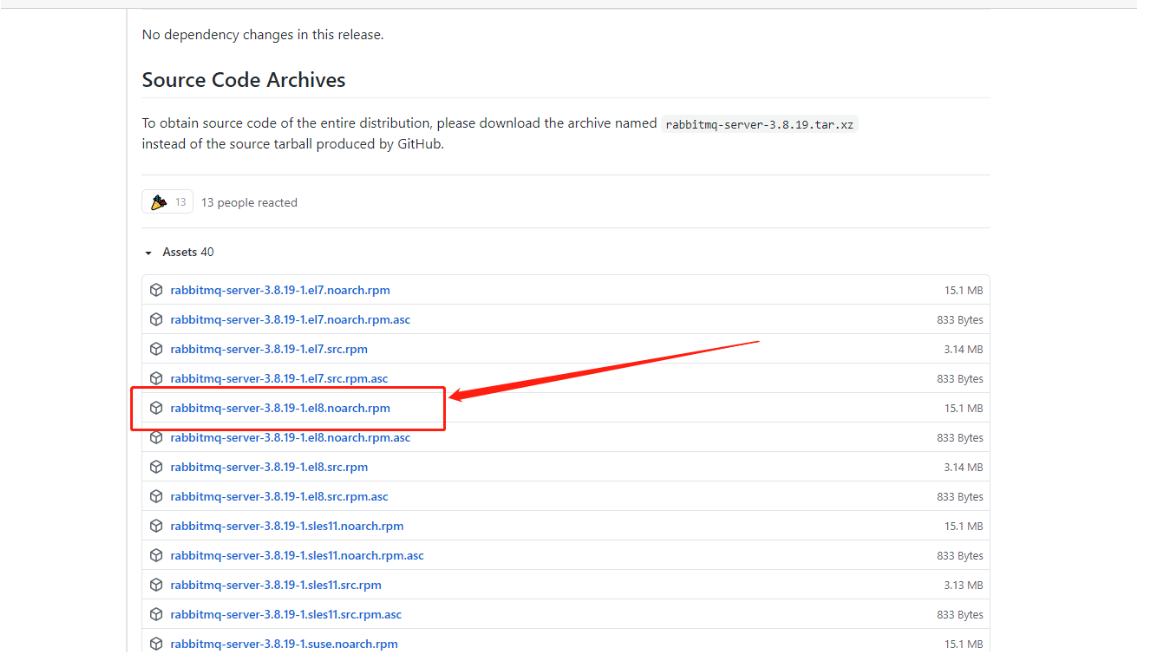Click the '13 people reacted' text

pos(249,203)
